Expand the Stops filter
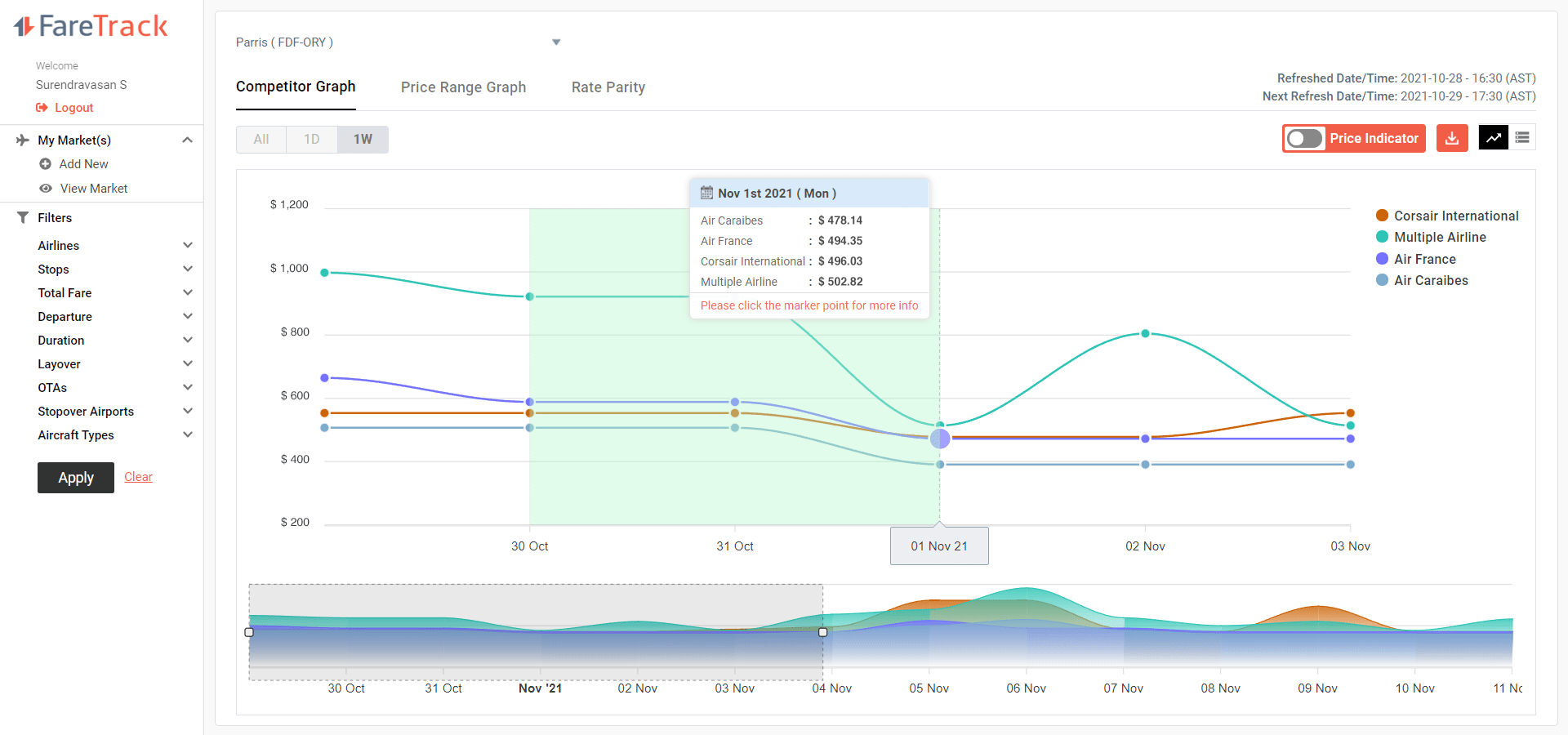1568x735 pixels. tap(187, 269)
